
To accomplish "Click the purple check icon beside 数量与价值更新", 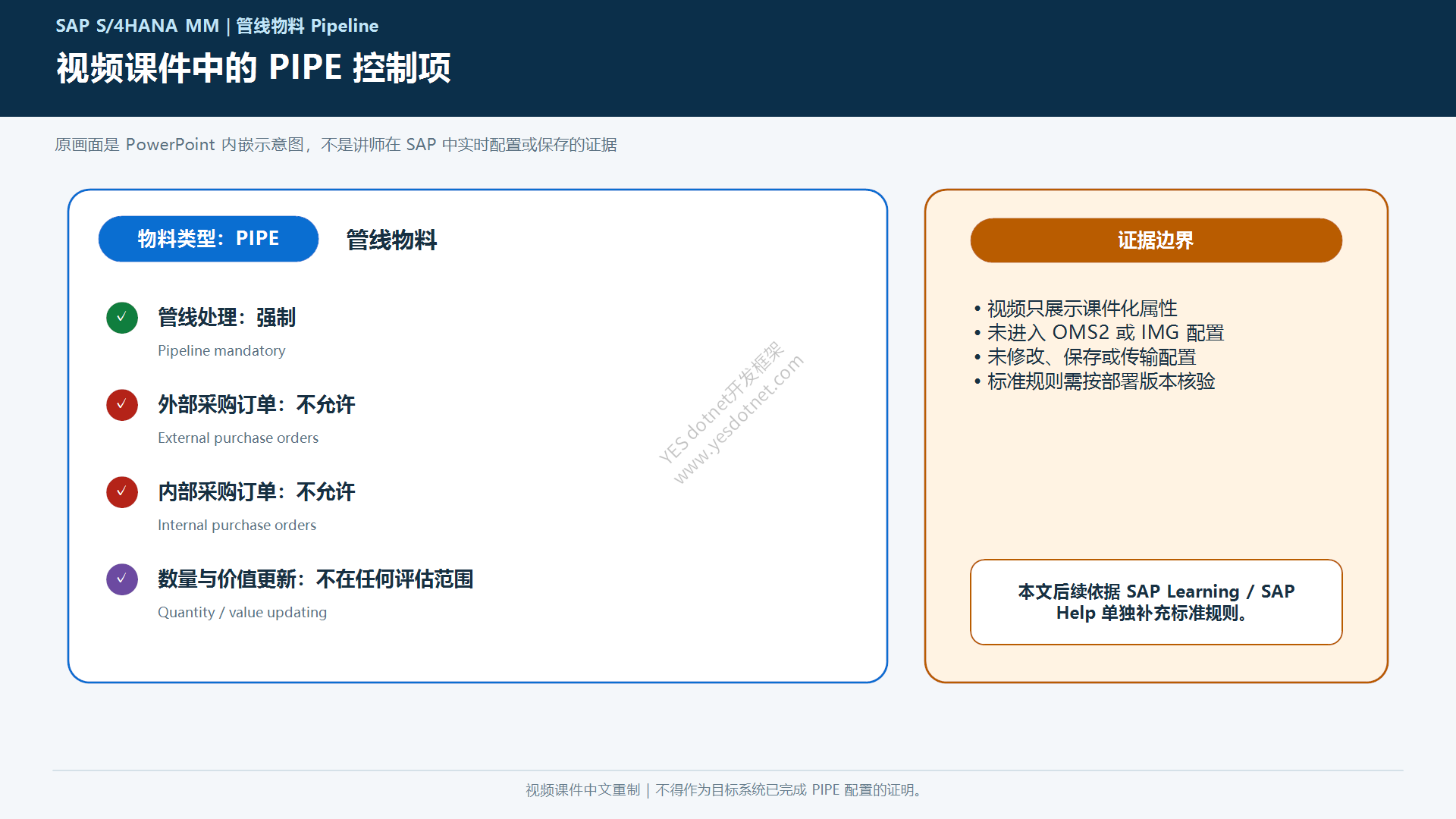I will pyautogui.click(x=122, y=579).
